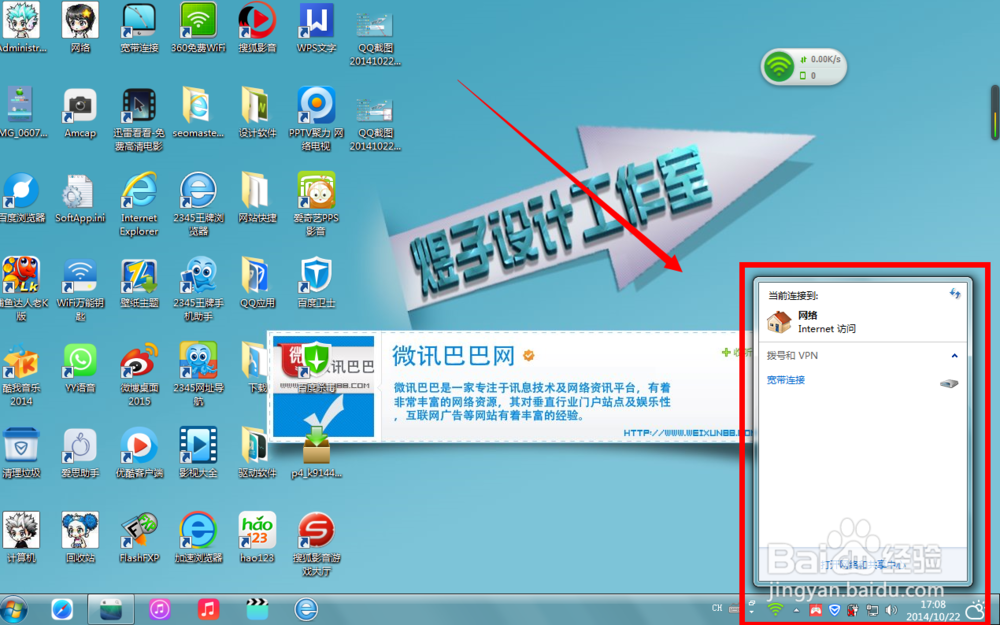Open the 清理垃圾 desktop icon
Viewport: 1000px width, 625px height.
click(22, 453)
